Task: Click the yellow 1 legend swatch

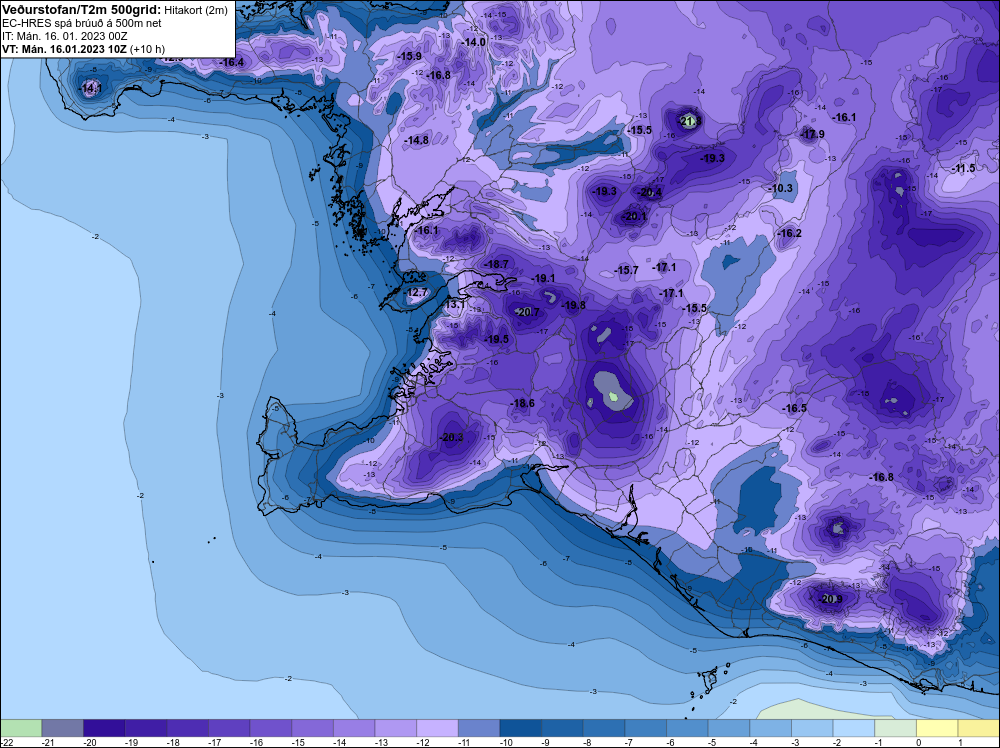Action: tap(979, 728)
